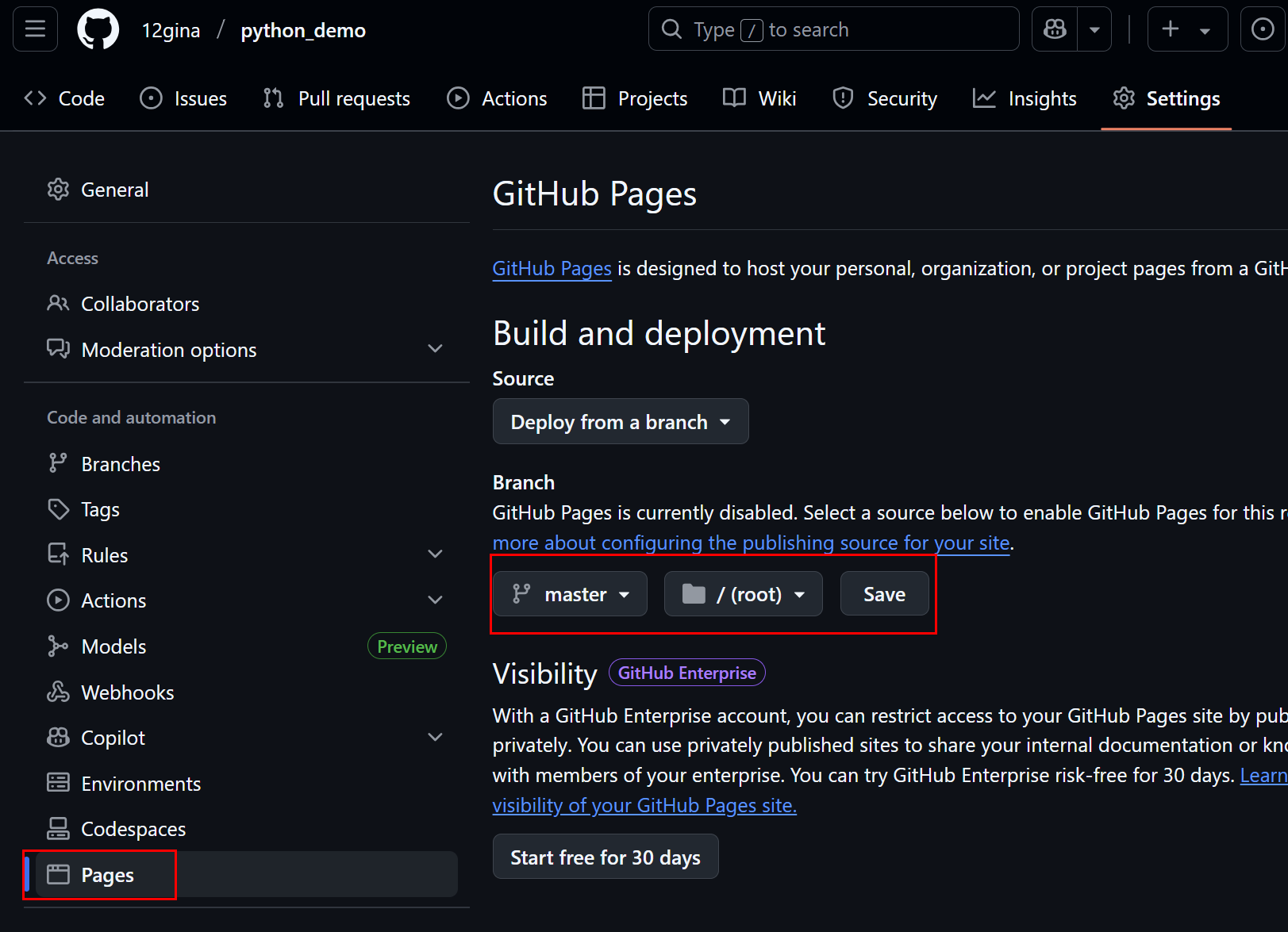Click the search magnifier icon
The width and height of the screenshot is (1288, 932).
point(671,29)
